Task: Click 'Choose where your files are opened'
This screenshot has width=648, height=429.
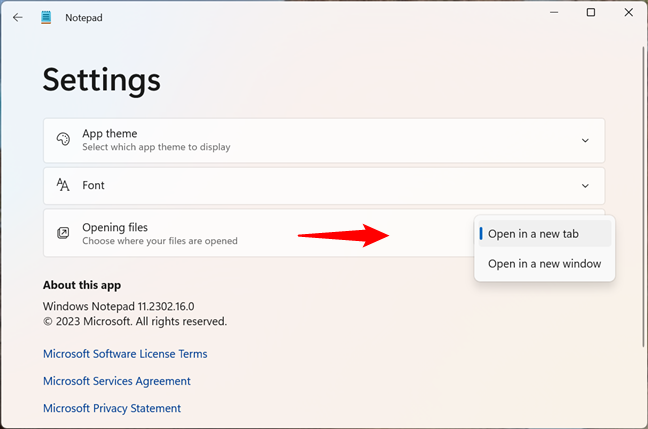Action: click(x=160, y=241)
